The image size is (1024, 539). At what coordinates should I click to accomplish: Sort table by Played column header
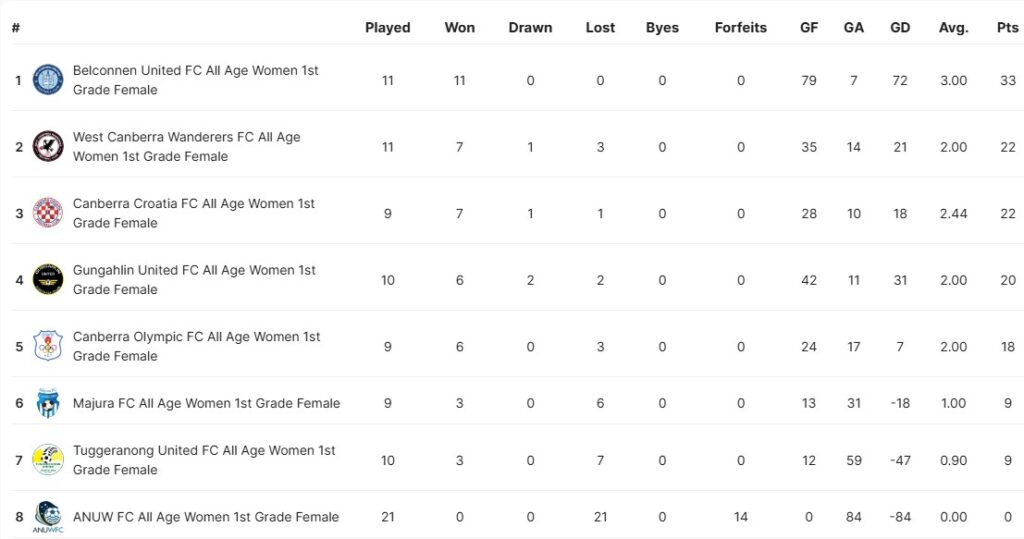tap(388, 28)
